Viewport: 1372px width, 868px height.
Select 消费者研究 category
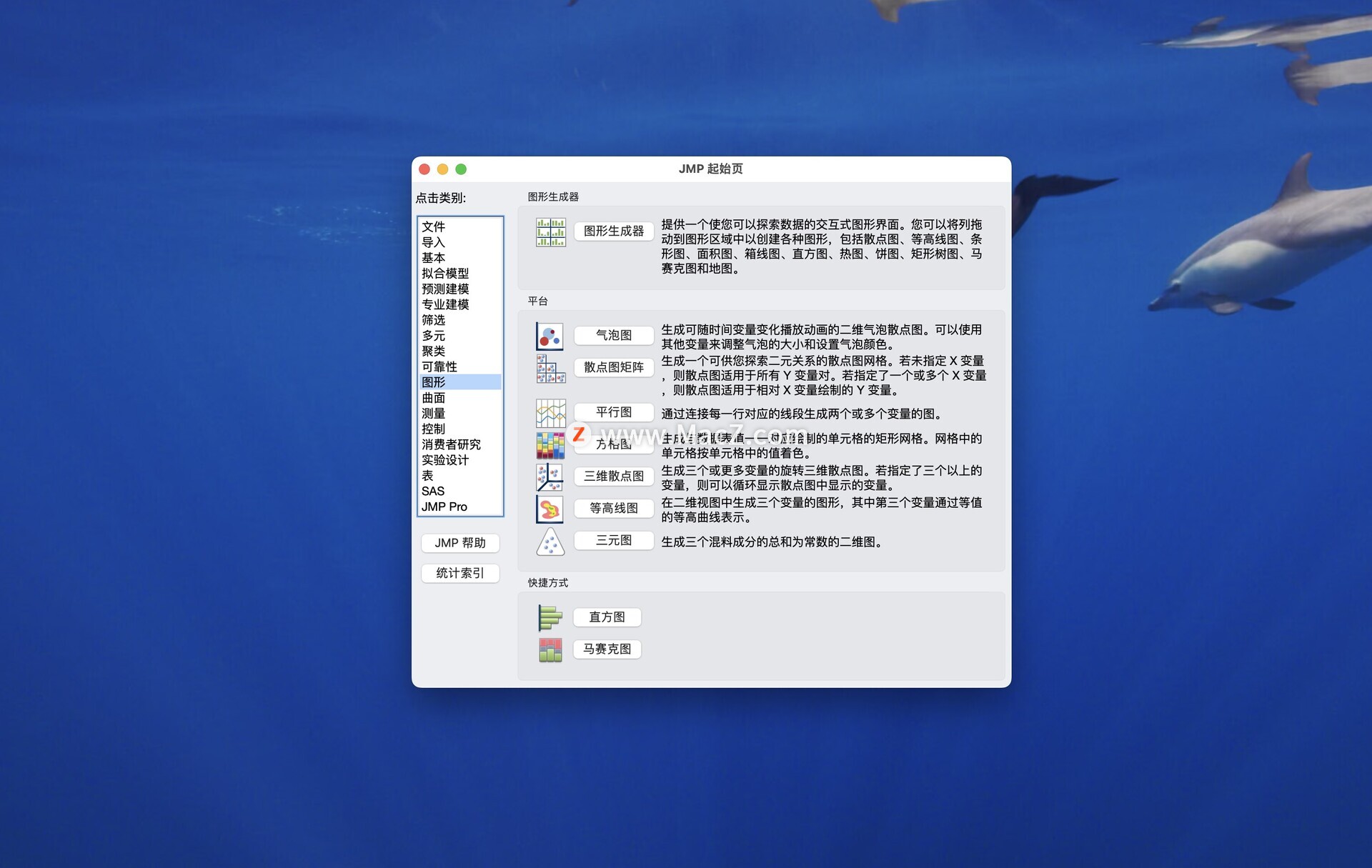point(460,444)
